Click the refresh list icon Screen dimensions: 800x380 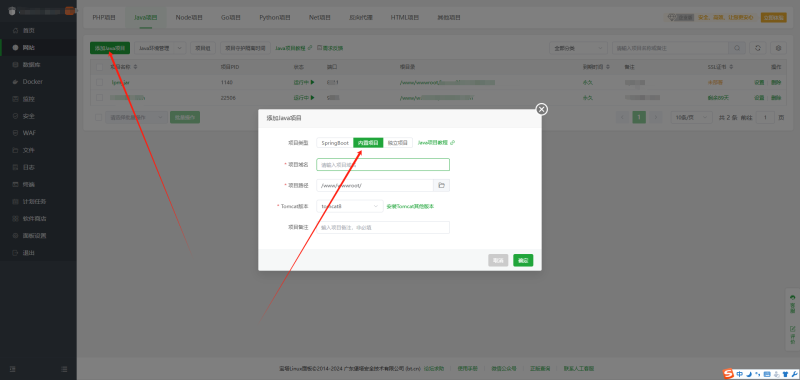pyautogui.click(x=758, y=48)
